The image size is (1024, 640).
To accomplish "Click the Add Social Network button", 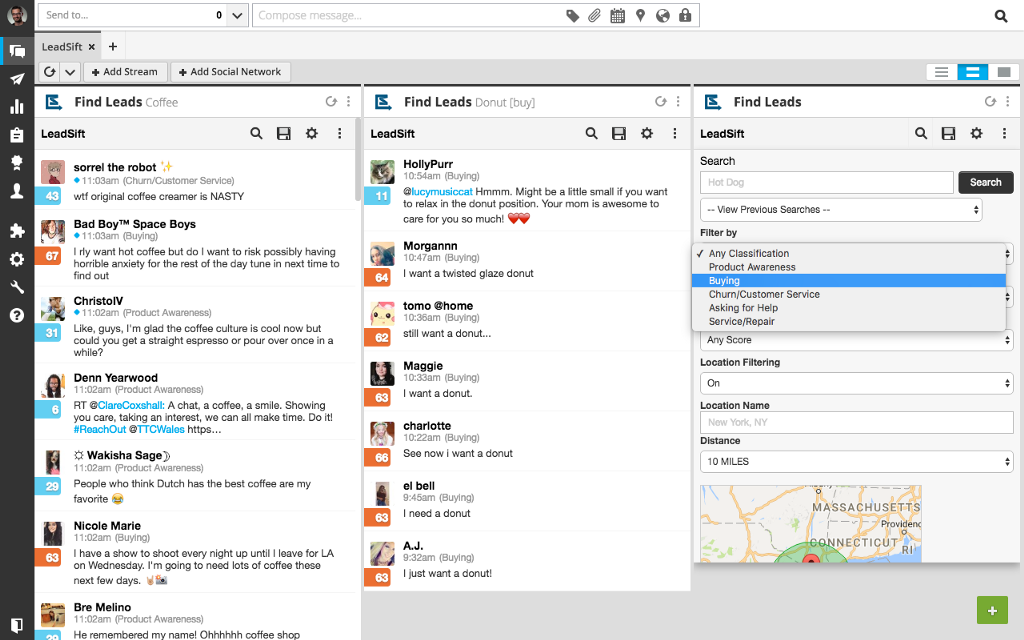I will click(230, 72).
